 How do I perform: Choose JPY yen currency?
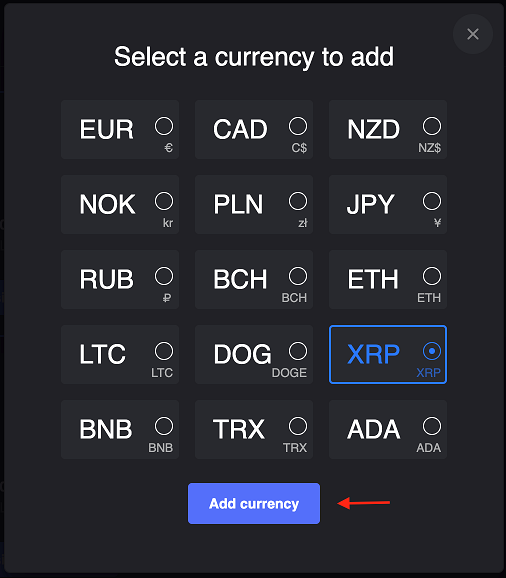[x=388, y=205]
